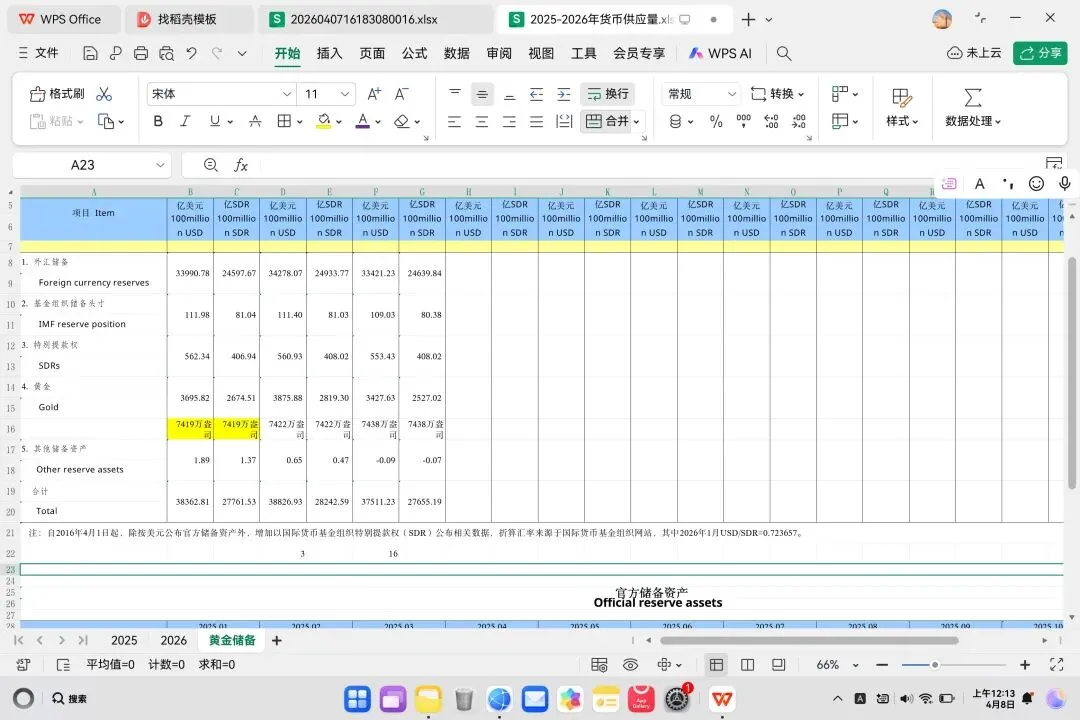Viewport: 1080px width, 720px height.
Task: Click the 剪切 scissors cut icon
Action: coord(104,93)
